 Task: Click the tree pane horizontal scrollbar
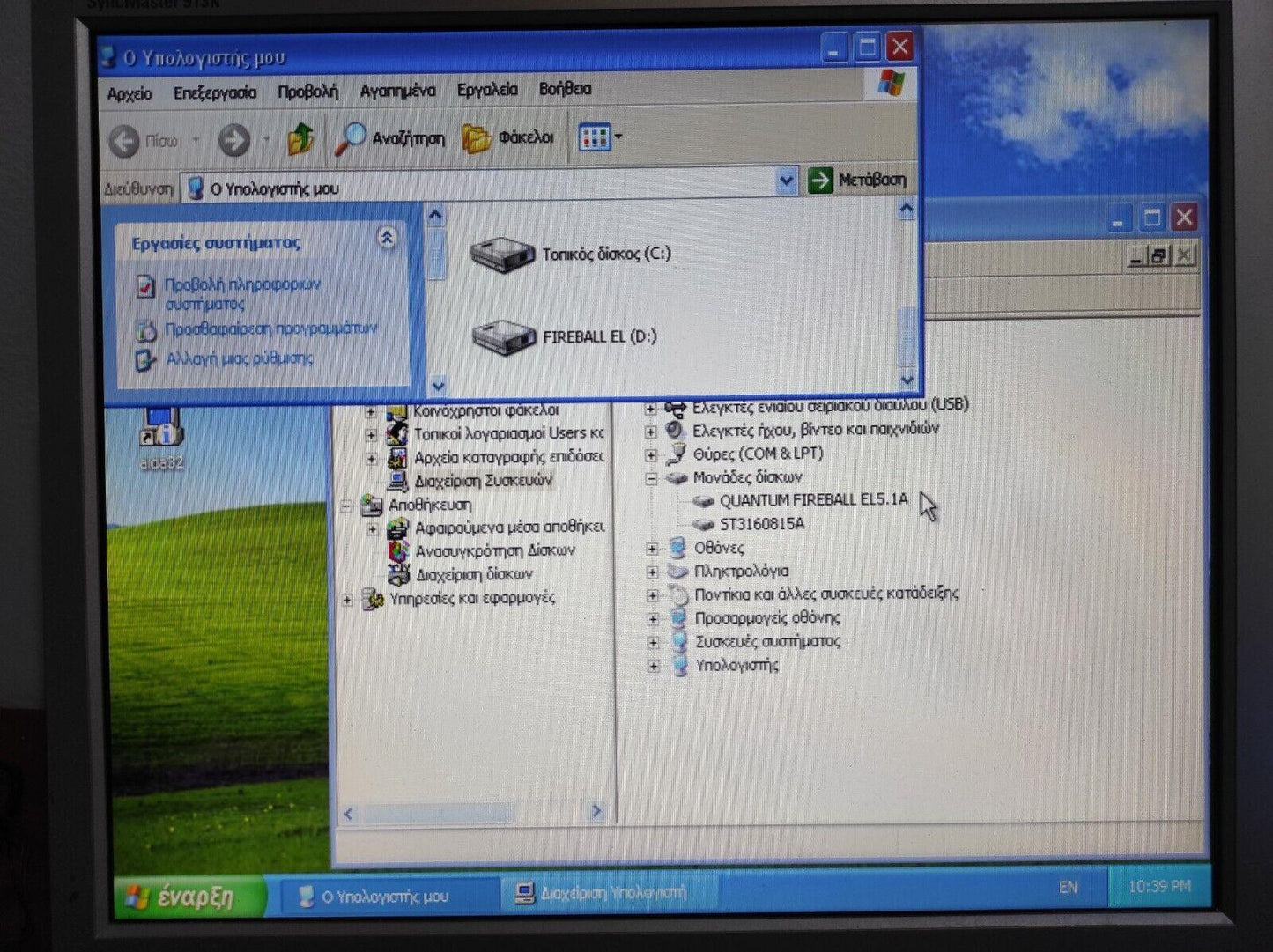pyautogui.click(x=472, y=813)
